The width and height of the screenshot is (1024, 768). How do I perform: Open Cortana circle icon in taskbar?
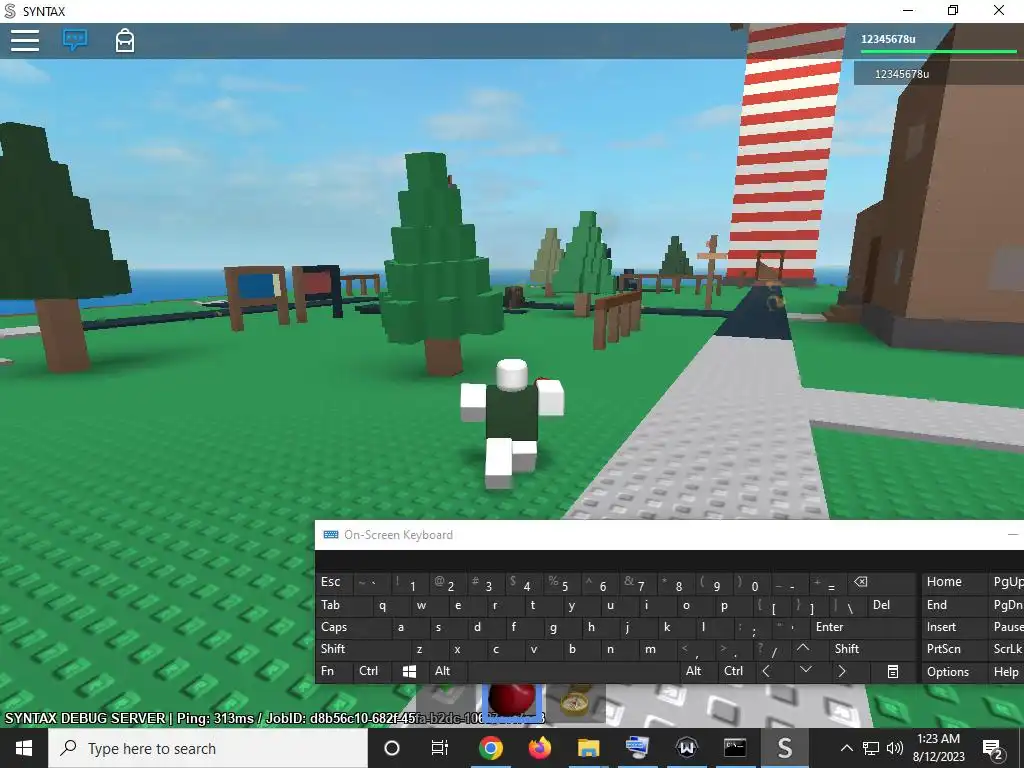point(392,748)
